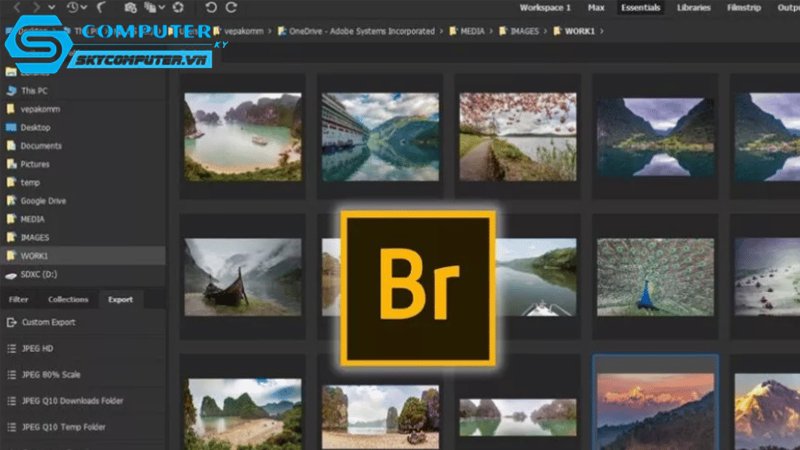Go back with the left arrow icon

tap(17, 7)
